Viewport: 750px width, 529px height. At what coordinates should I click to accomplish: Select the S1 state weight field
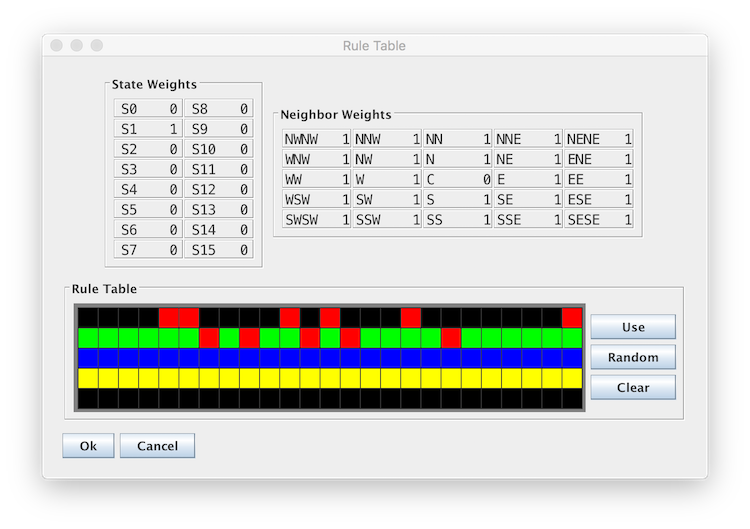148,129
